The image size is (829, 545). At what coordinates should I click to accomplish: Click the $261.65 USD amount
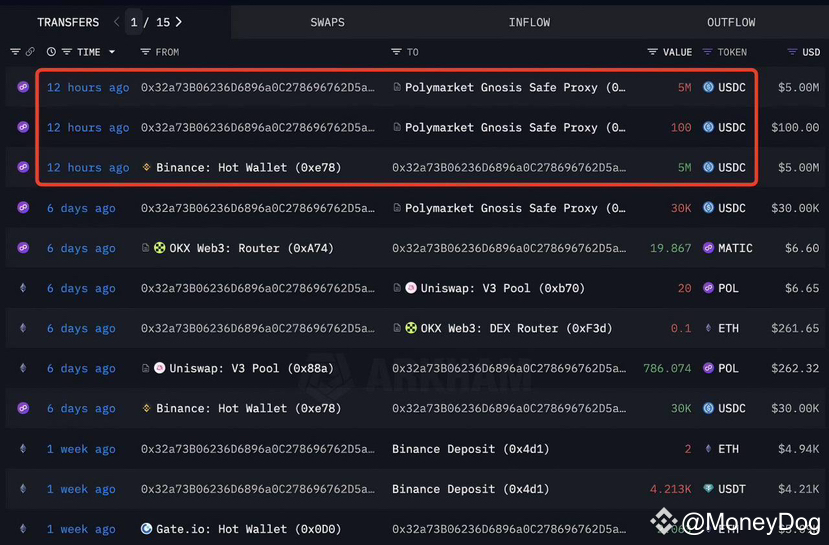point(795,328)
